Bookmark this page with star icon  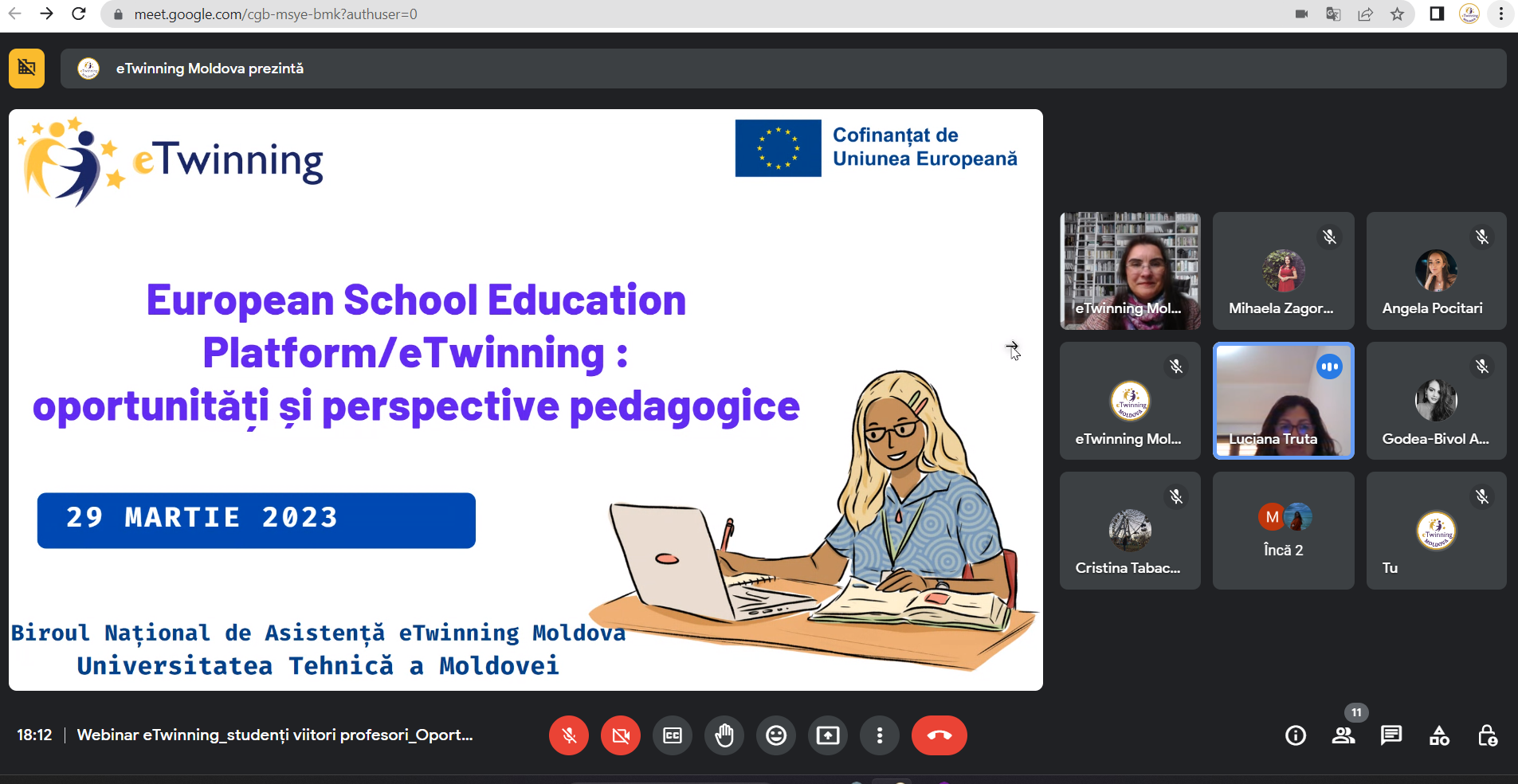point(1397,14)
